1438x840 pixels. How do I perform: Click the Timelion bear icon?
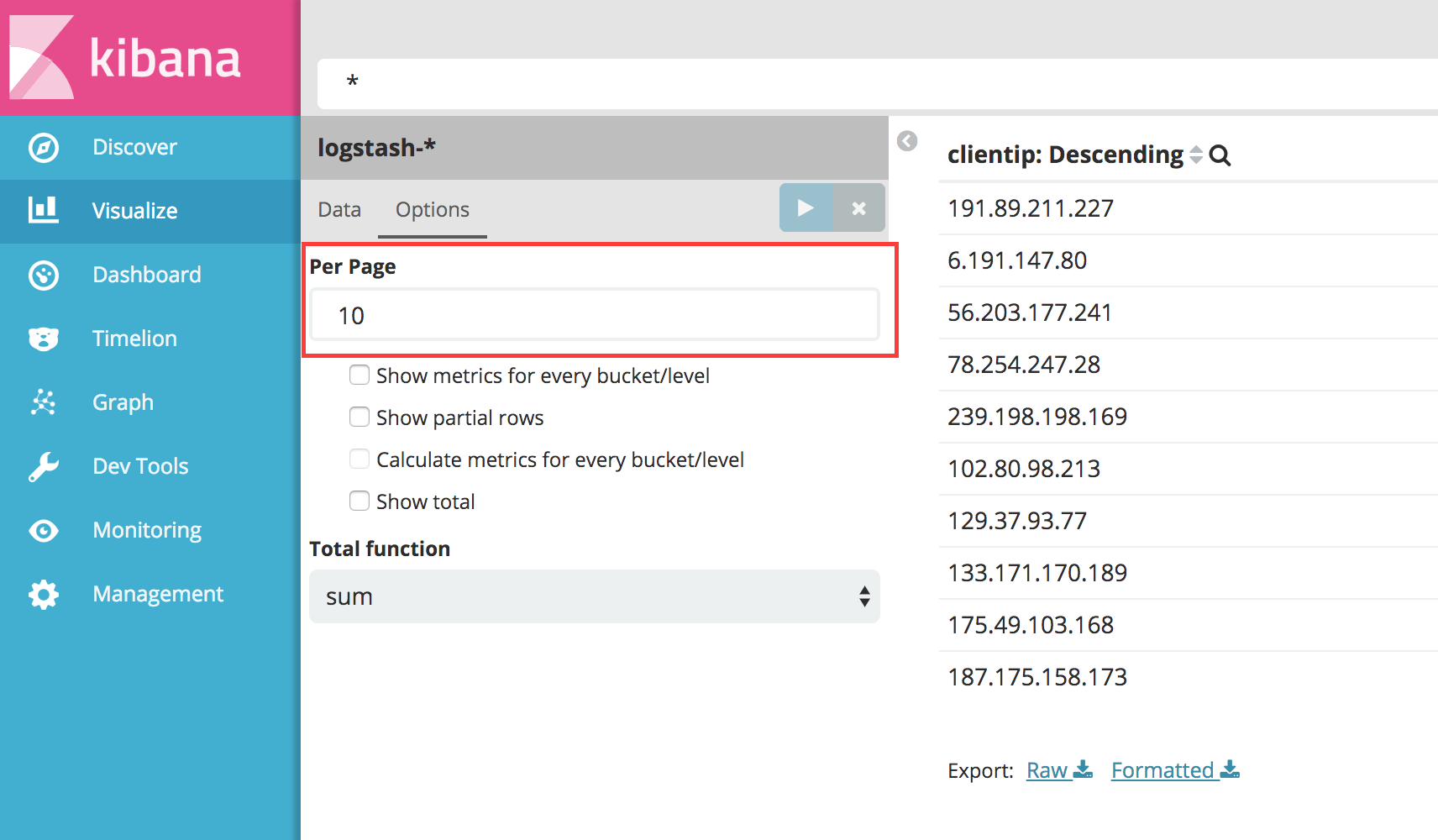coord(44,339)
